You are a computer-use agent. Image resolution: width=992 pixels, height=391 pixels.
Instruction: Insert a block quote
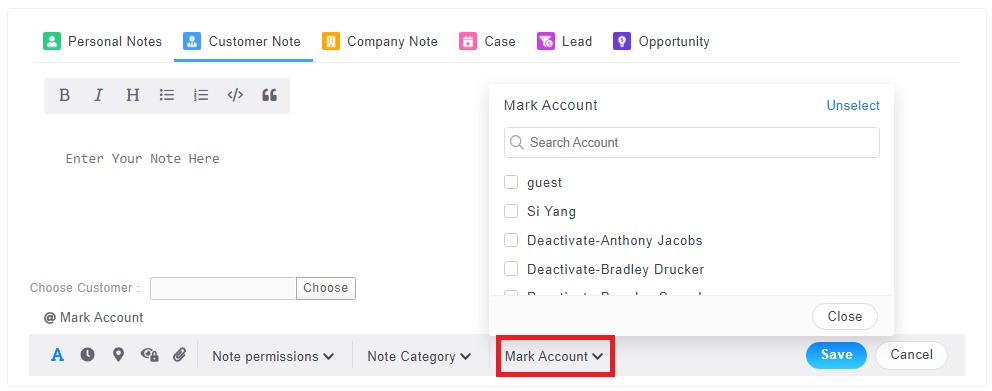point(270,96)
